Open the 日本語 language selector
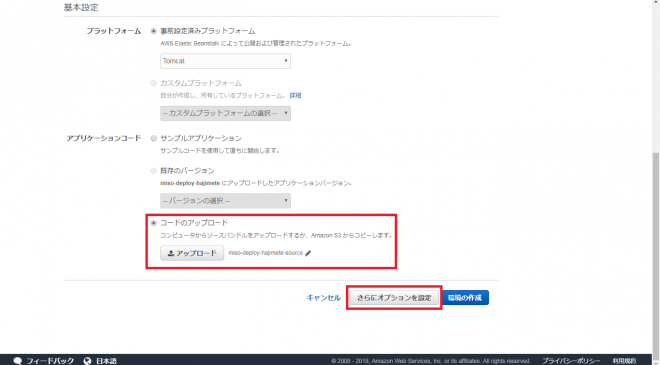Viewport: 660px width, 365px height. (106, 361)
